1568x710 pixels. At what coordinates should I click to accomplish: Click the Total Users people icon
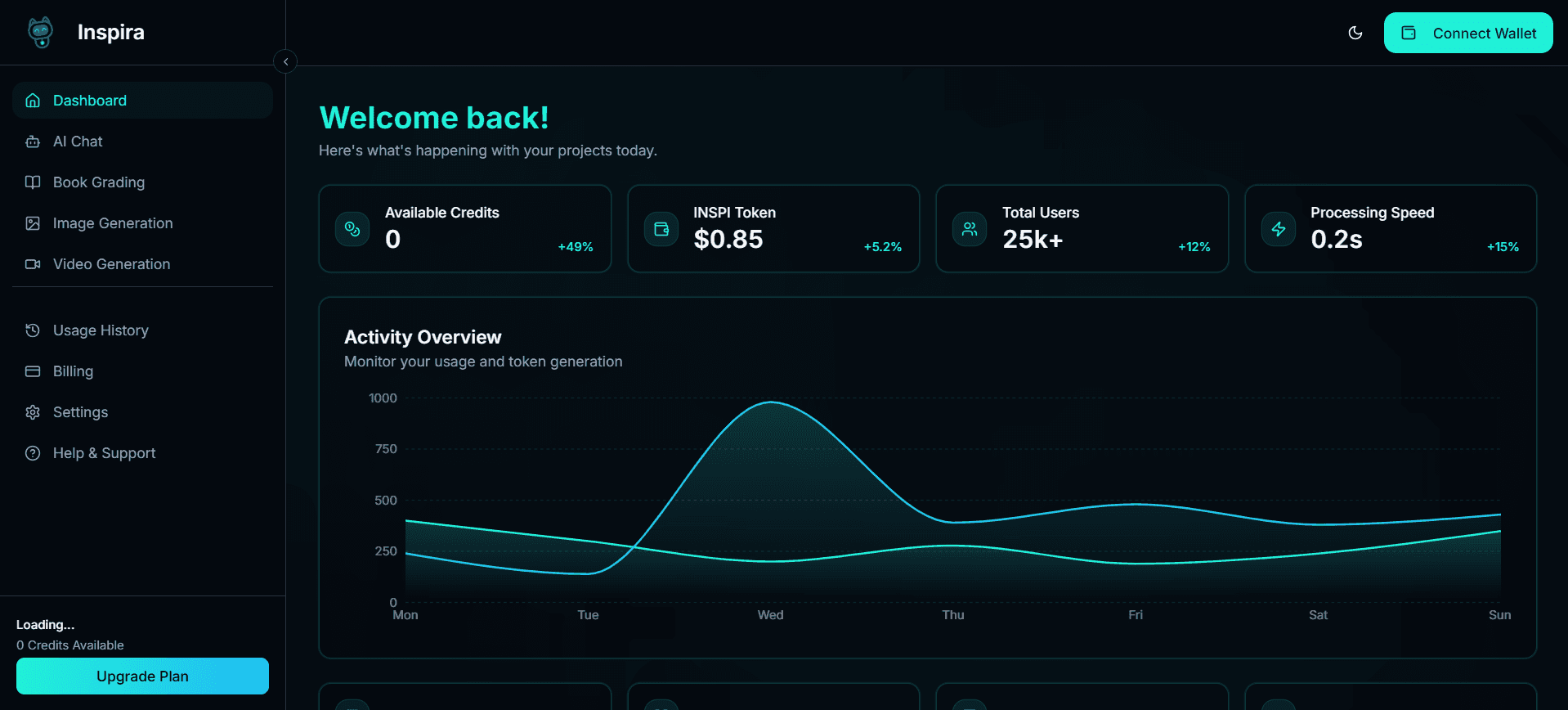pyautogui.click(x=970, y=229)
